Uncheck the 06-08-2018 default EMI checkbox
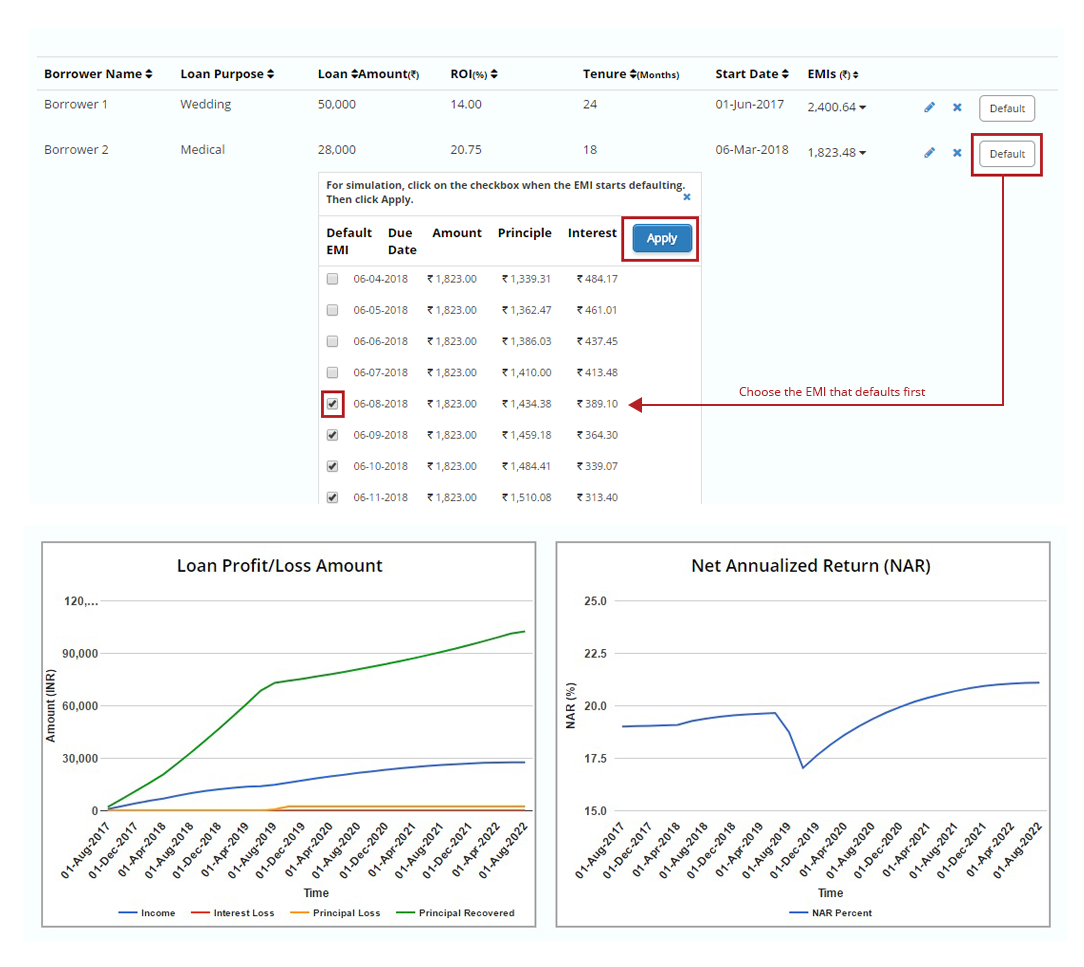Image resolution: width=1084 pixels, height=967 pixels. coord(333,404)
